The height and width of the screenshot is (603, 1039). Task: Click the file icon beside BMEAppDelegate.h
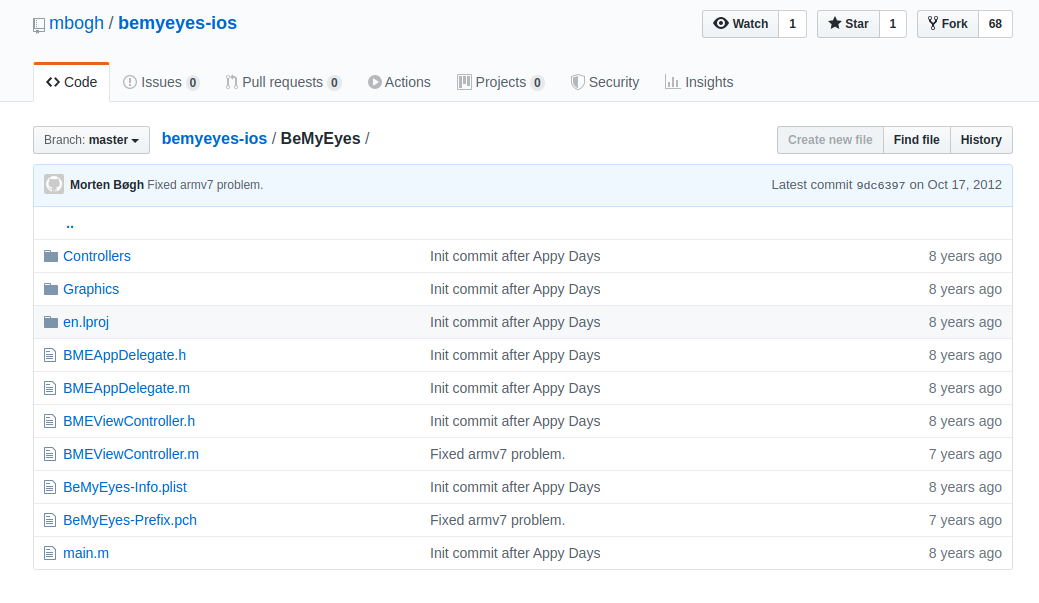(50, 355)
